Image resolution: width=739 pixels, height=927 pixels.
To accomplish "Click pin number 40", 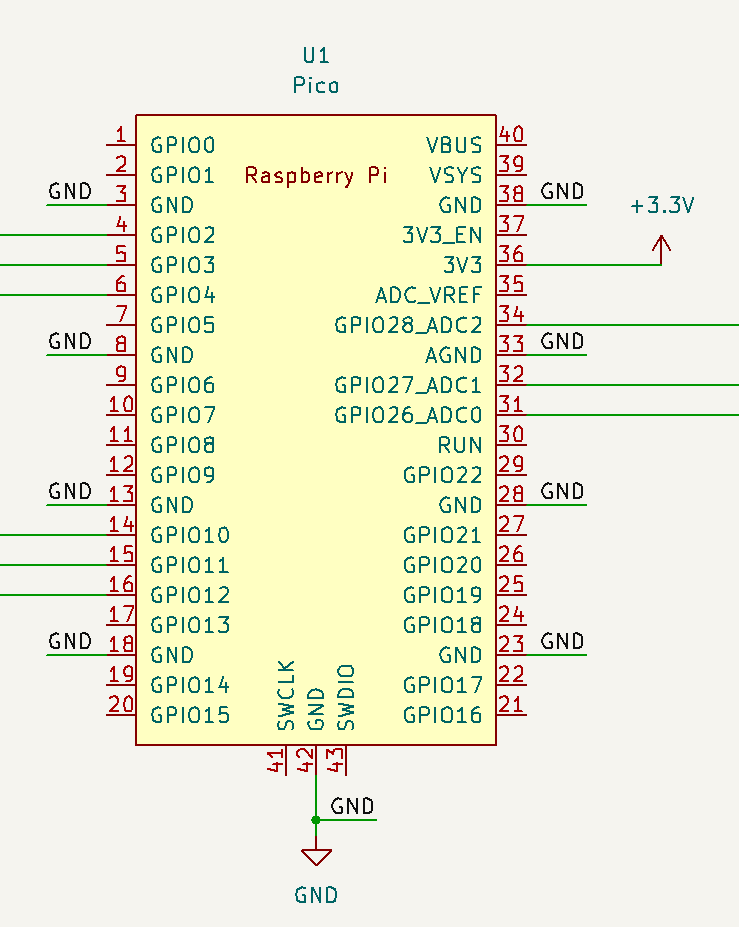I will point(512,135).
